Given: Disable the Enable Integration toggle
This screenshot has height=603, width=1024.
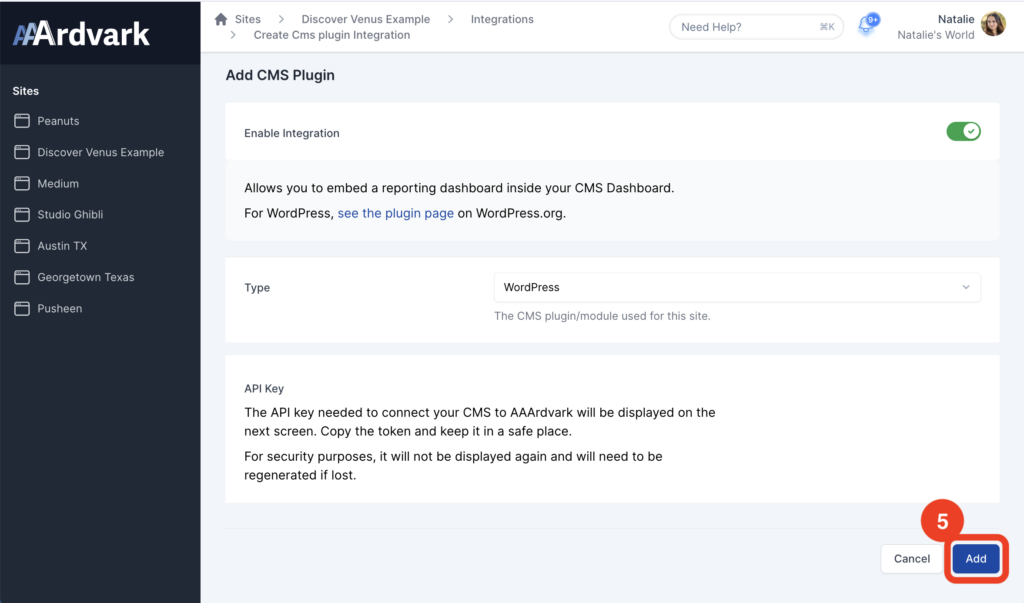Looking at the screenshot, I should tap(963, 132).
